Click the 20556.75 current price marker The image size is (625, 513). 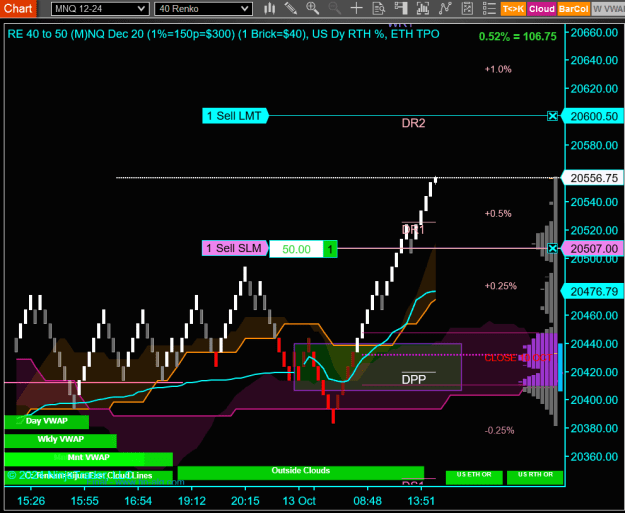[593, 178]
